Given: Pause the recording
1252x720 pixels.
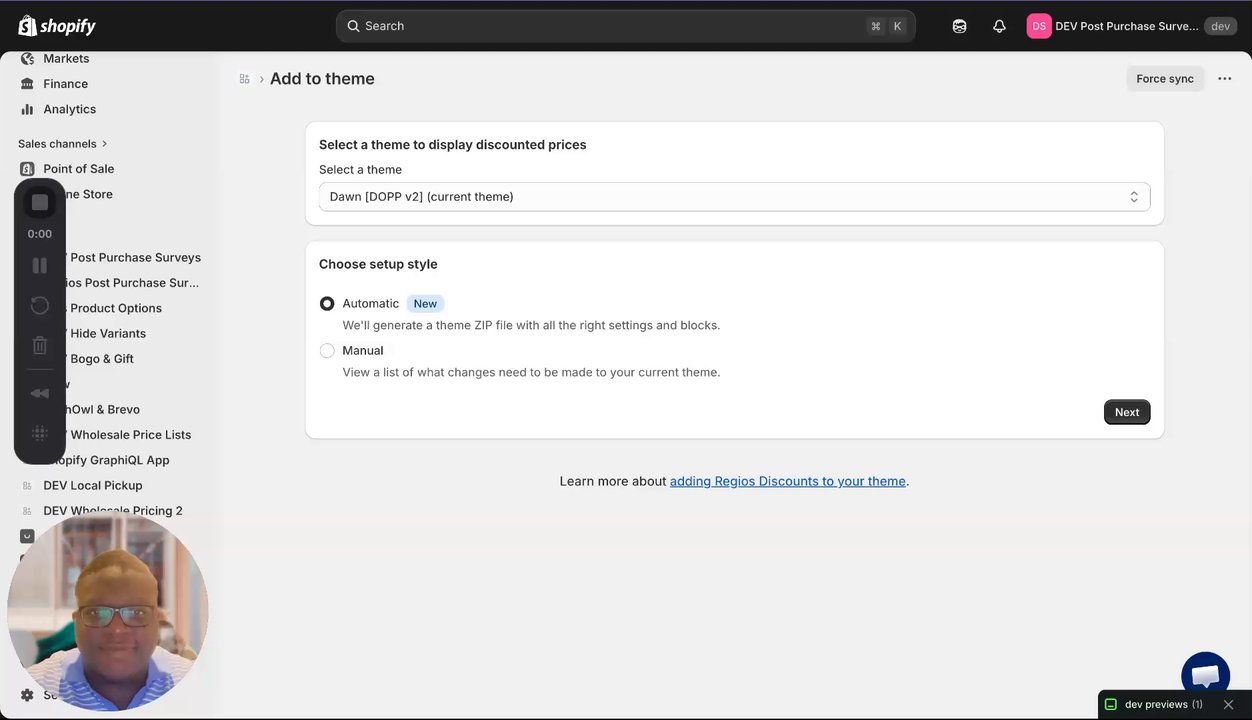Looking at the screenshot, I should (x=40, y=265).
